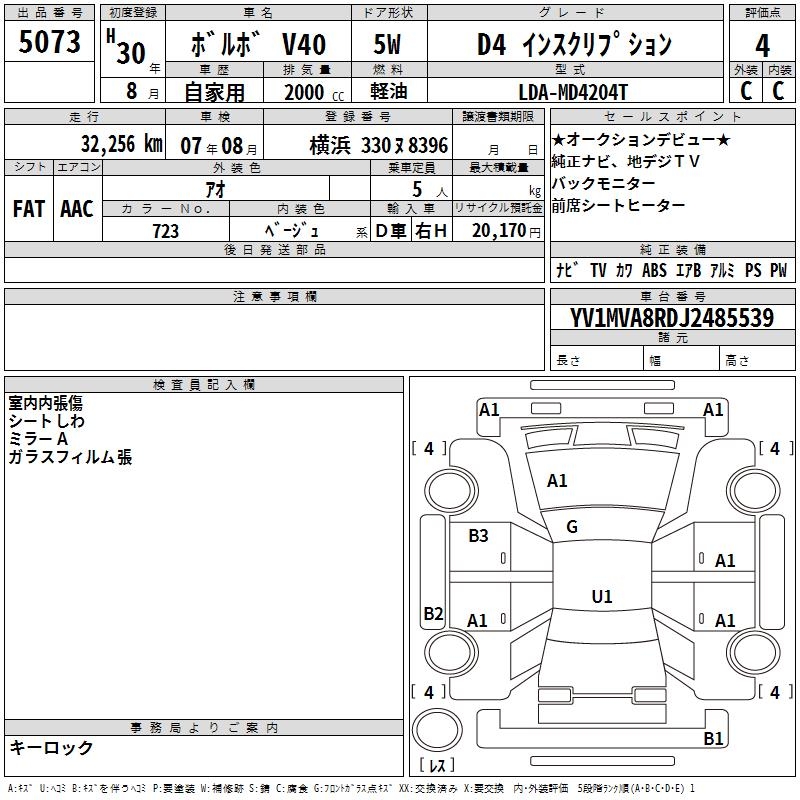Click the shaken expiry 07年08月

point(219,146)
